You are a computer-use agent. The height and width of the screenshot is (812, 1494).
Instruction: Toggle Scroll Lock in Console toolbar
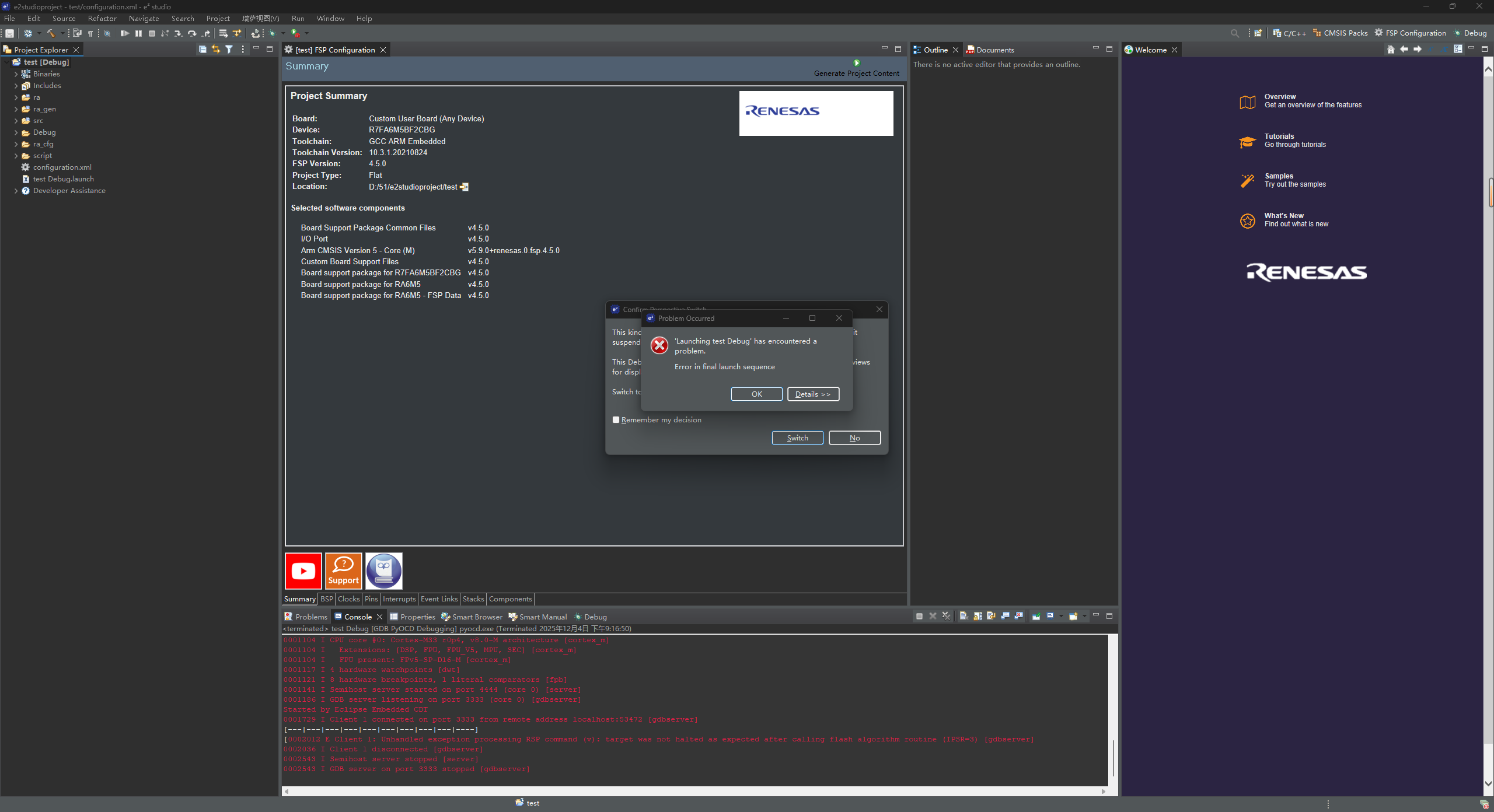tap(978, 617)
